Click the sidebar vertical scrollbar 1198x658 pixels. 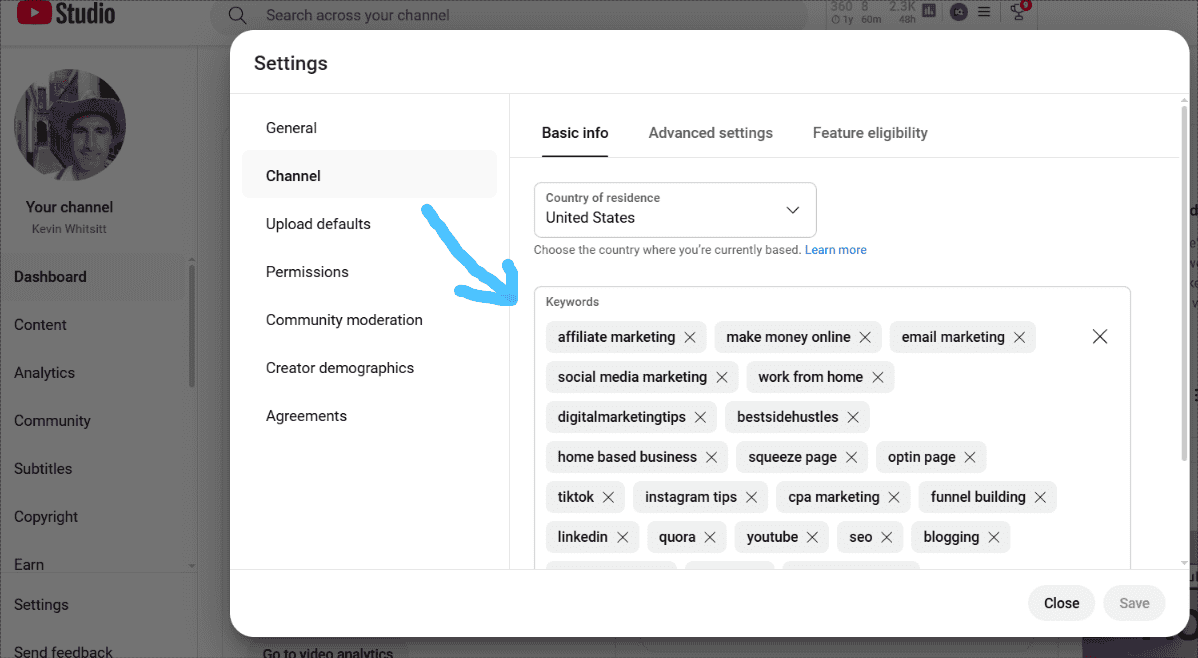pos(191,326)
